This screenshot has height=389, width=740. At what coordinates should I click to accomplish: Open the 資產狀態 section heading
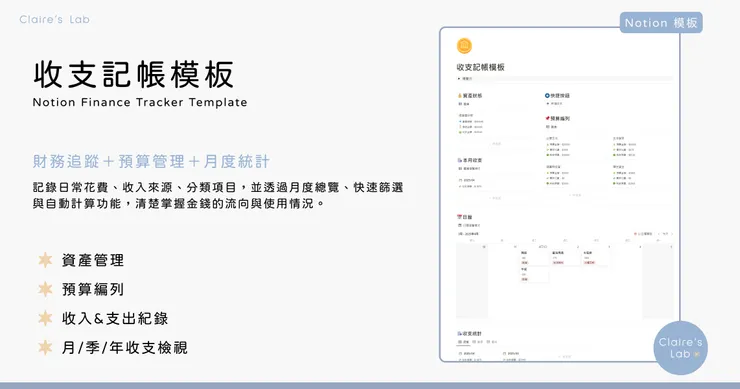pyautogui.click(x=470, y=96)
